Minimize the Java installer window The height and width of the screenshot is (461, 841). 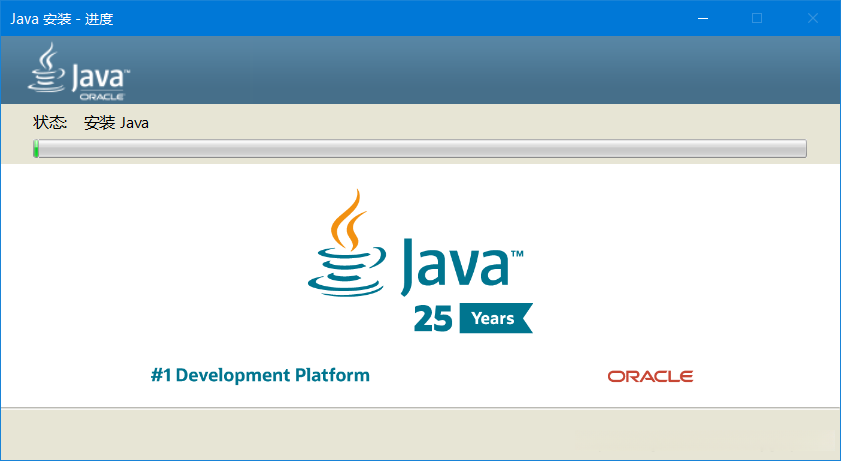pos(703,18)
